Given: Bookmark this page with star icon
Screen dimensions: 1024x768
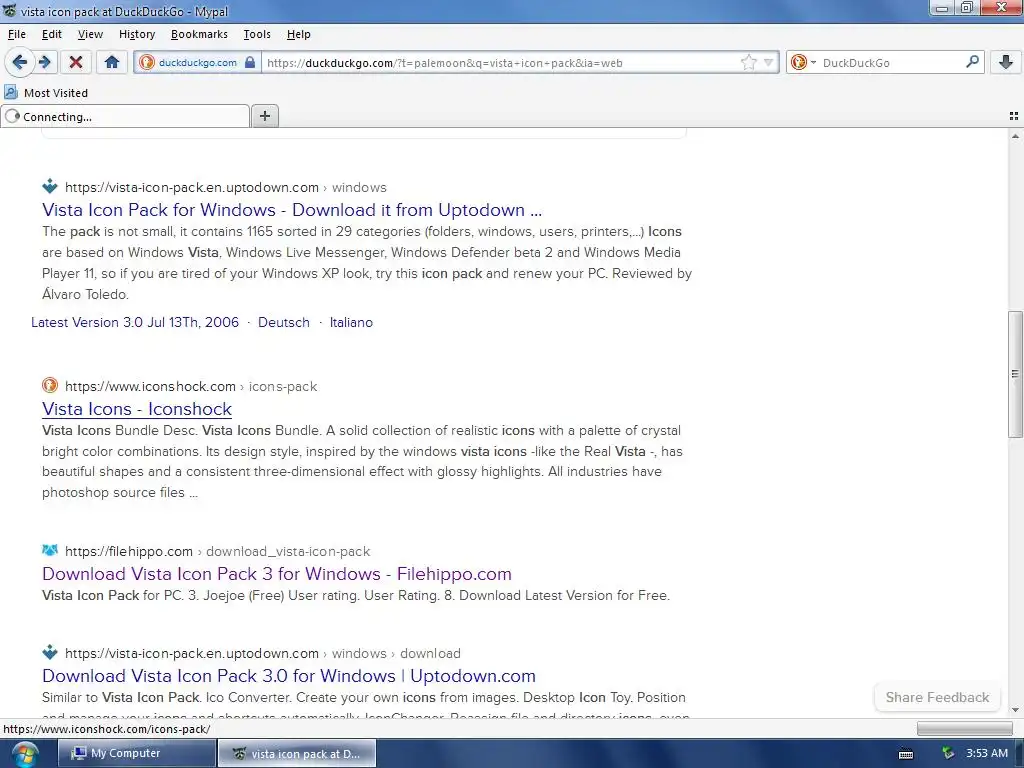Looking at the screenshot, I should pos(748,63).
